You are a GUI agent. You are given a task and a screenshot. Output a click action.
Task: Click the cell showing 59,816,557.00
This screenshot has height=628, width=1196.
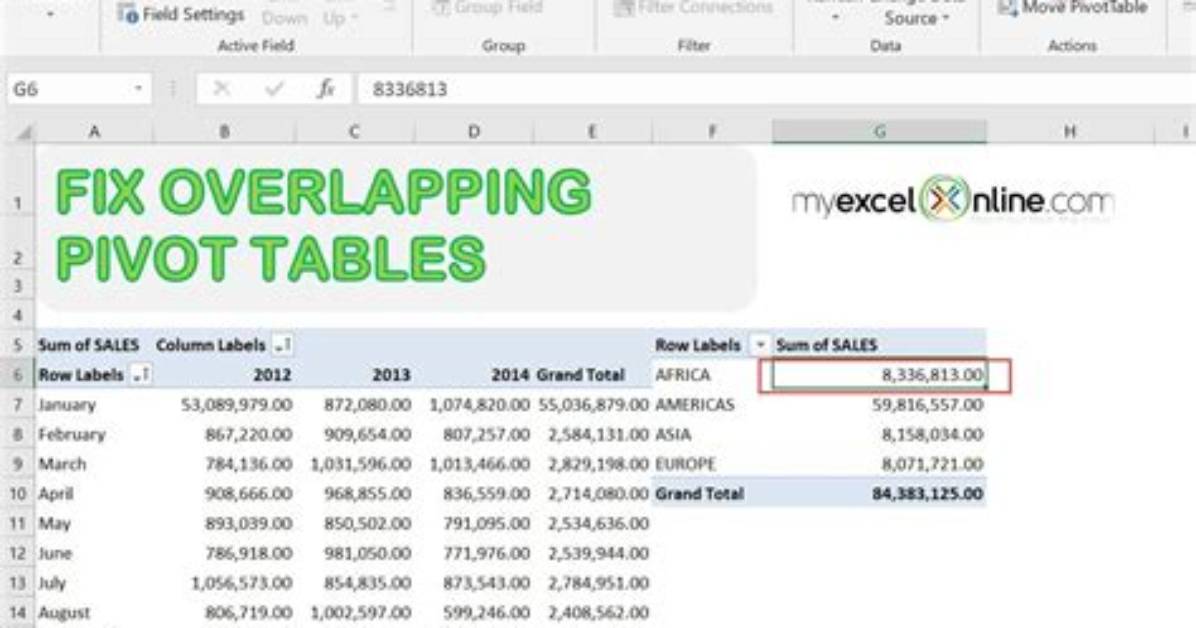click(x=928, y=404)
